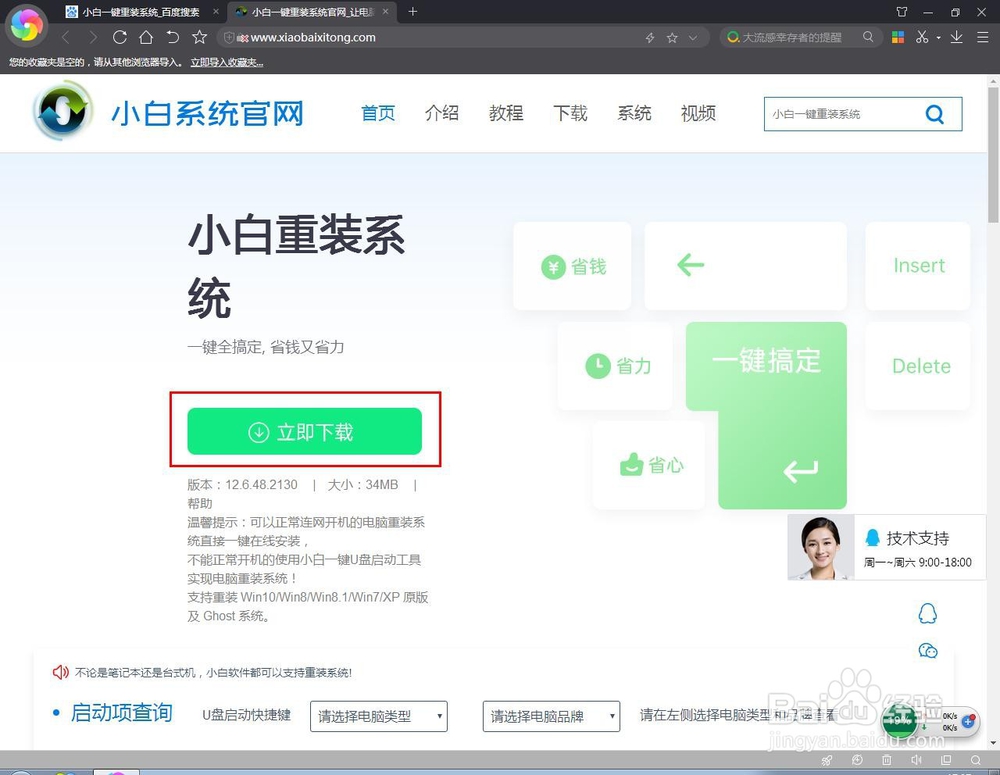Click the support agent photo
This screenshot has width=1000, height=775.
coord(820,547)
